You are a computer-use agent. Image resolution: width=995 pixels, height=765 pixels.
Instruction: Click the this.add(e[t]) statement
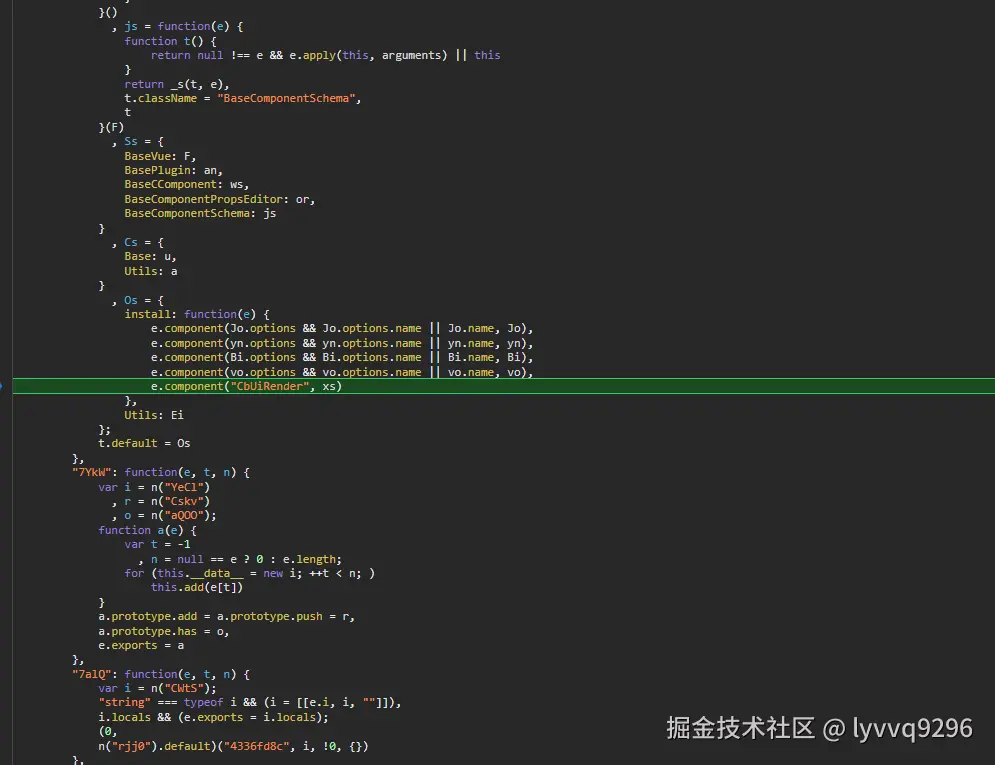coord(197,587)
